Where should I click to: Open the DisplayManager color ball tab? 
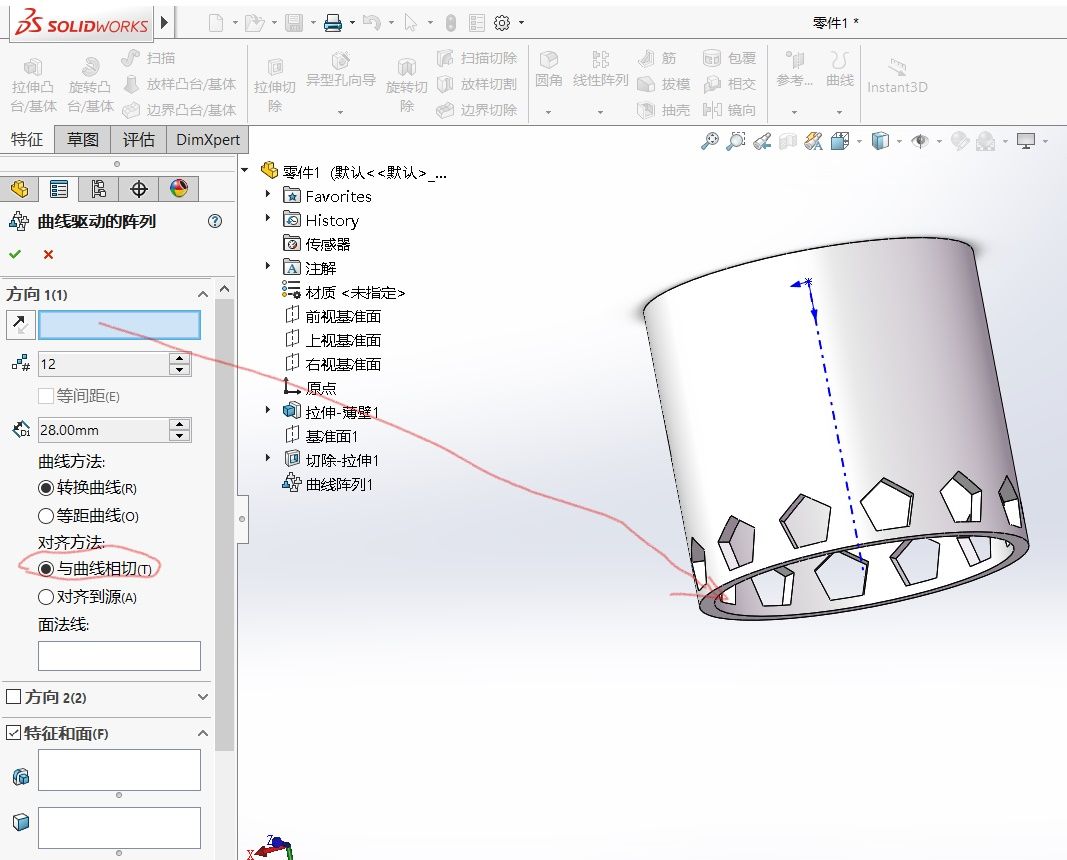[x=179, y=188]
